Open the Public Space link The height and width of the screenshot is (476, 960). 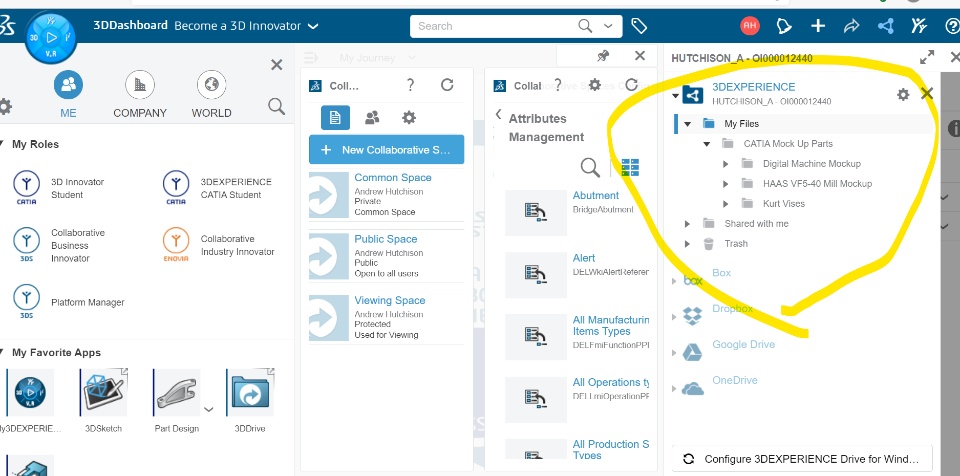coord(386,239)
